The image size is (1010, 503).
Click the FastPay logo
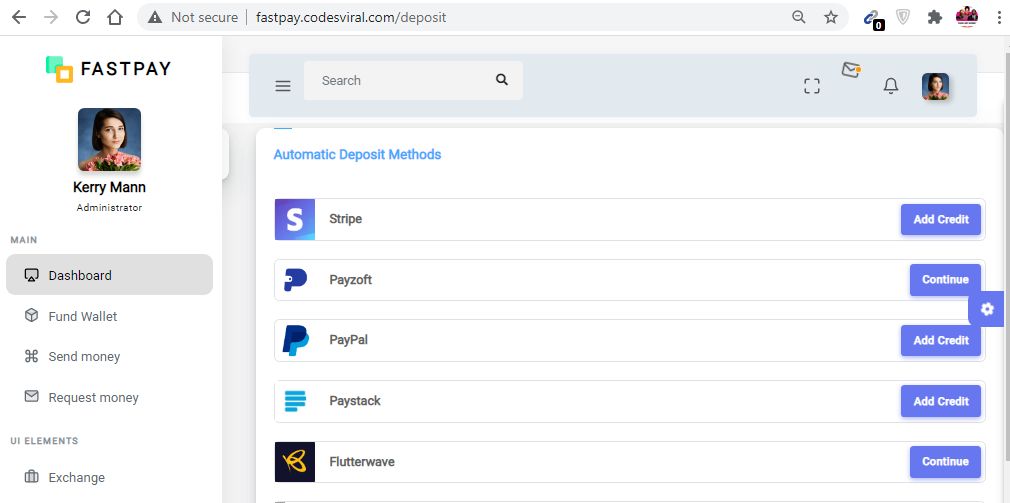point(108,69)
